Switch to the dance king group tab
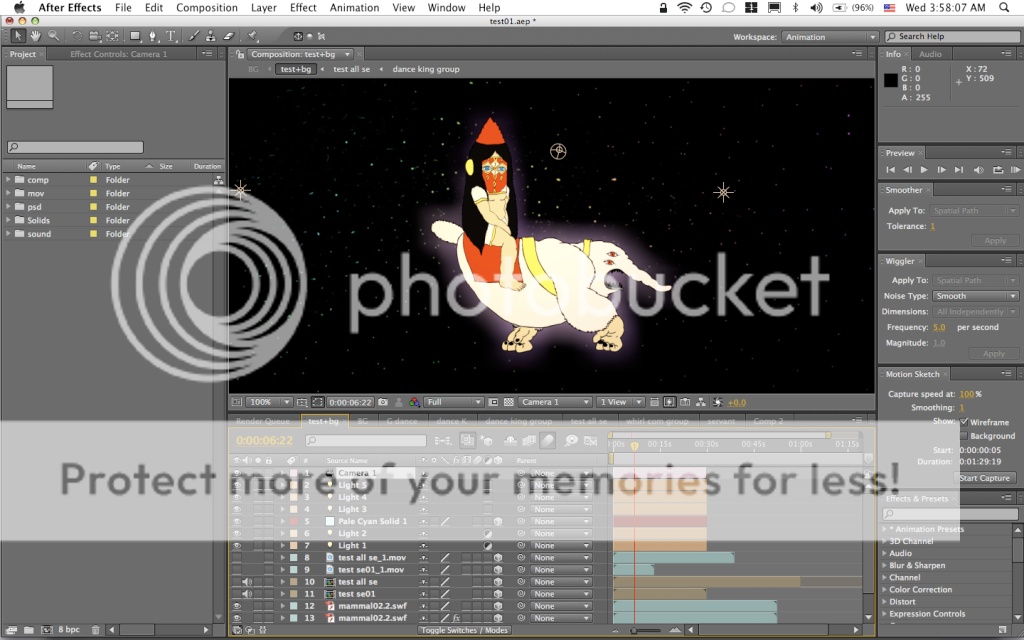 426,69
